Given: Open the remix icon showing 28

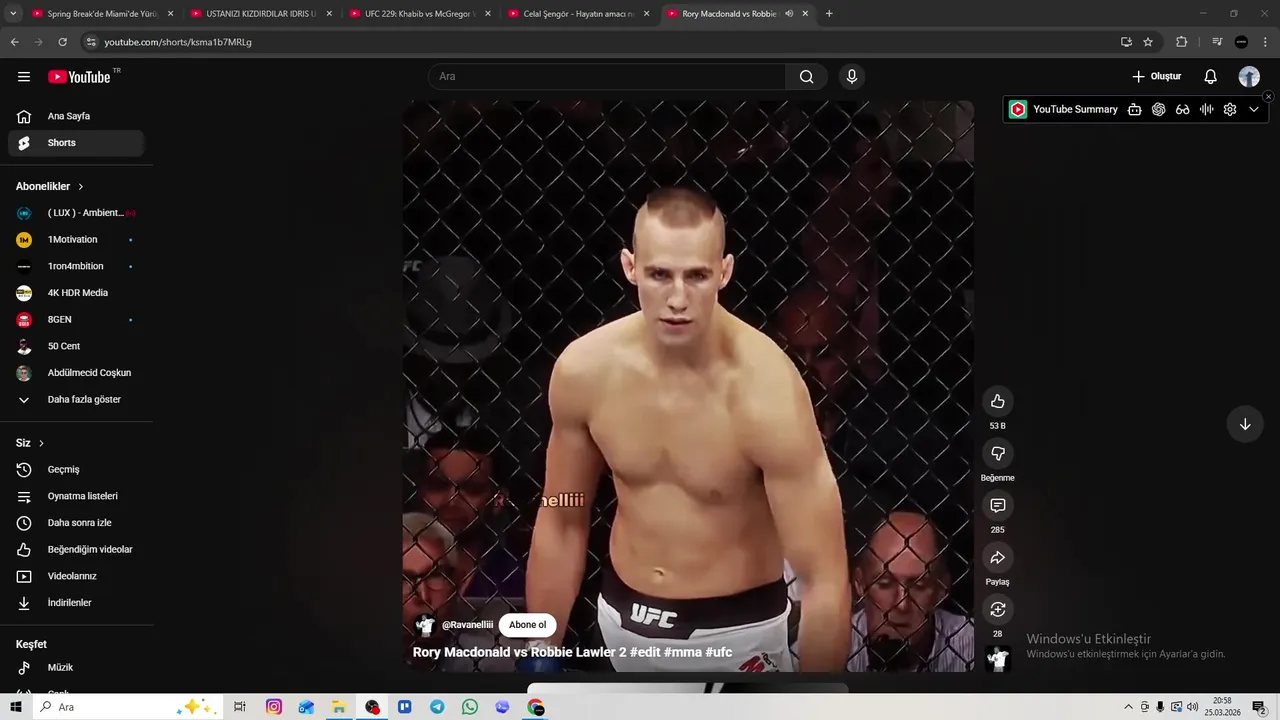Looking at the screenshot, I should (997, 609).
